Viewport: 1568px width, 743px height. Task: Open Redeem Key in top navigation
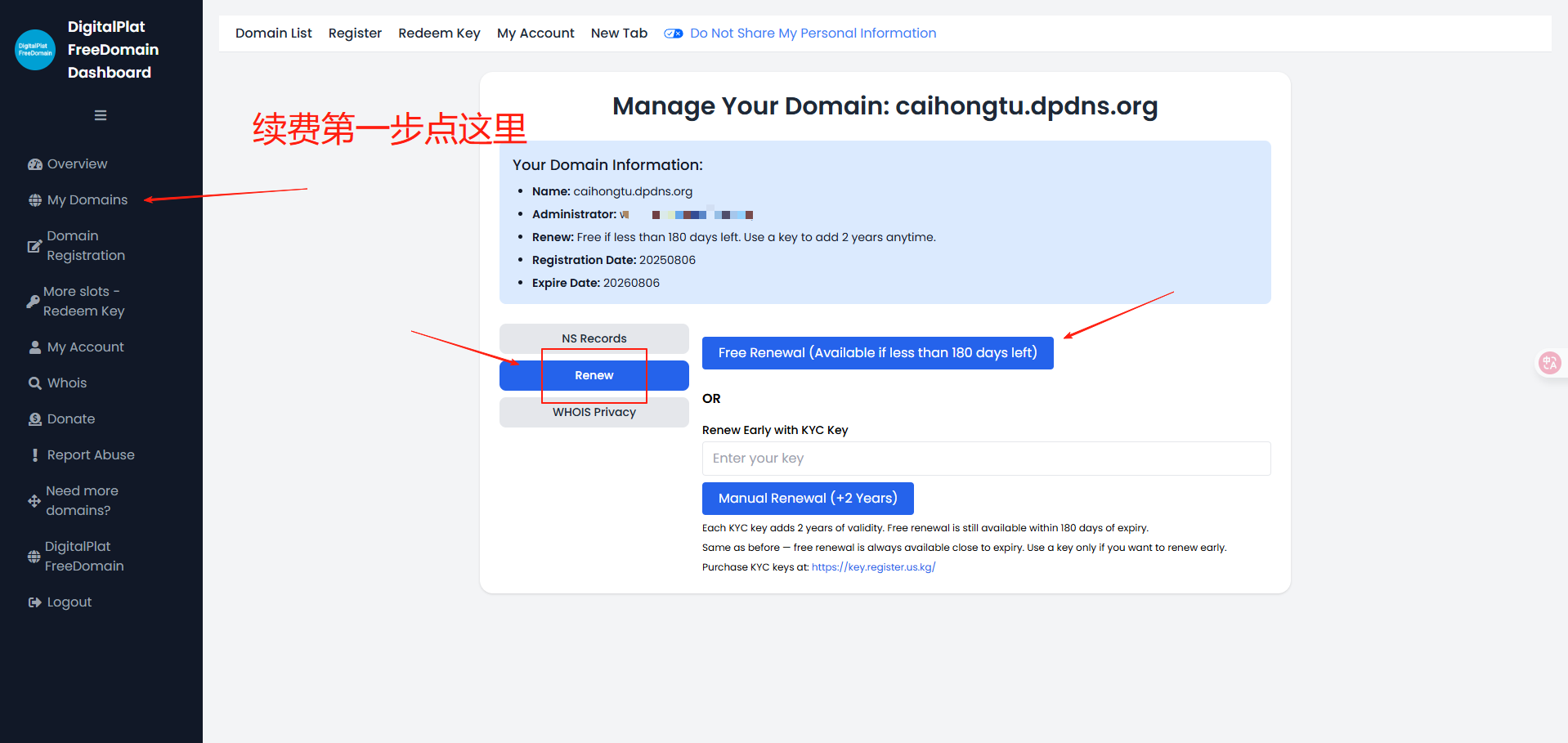(x=439, y=34)
